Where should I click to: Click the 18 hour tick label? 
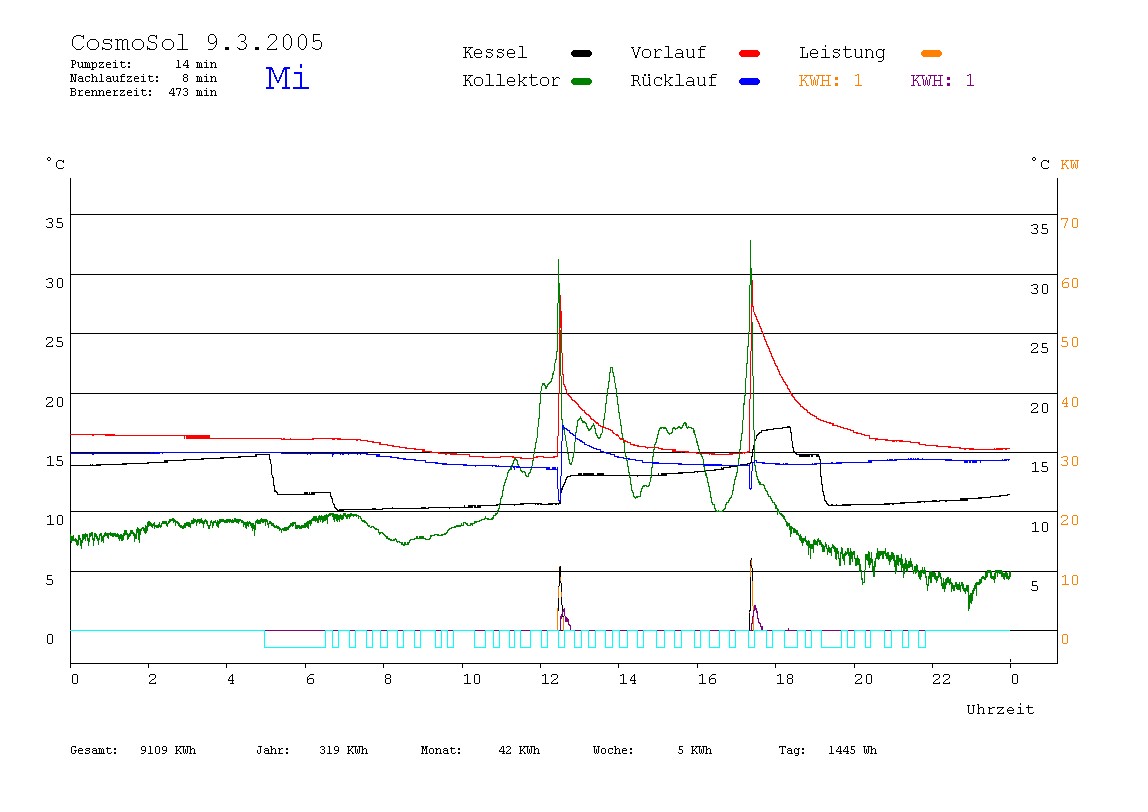pos(785,679)
